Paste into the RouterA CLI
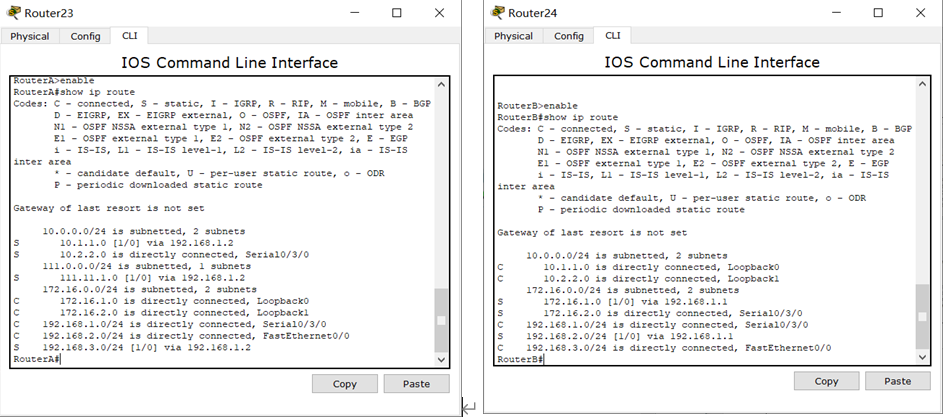This screenshot has width=947, height=417. [416, 384]
